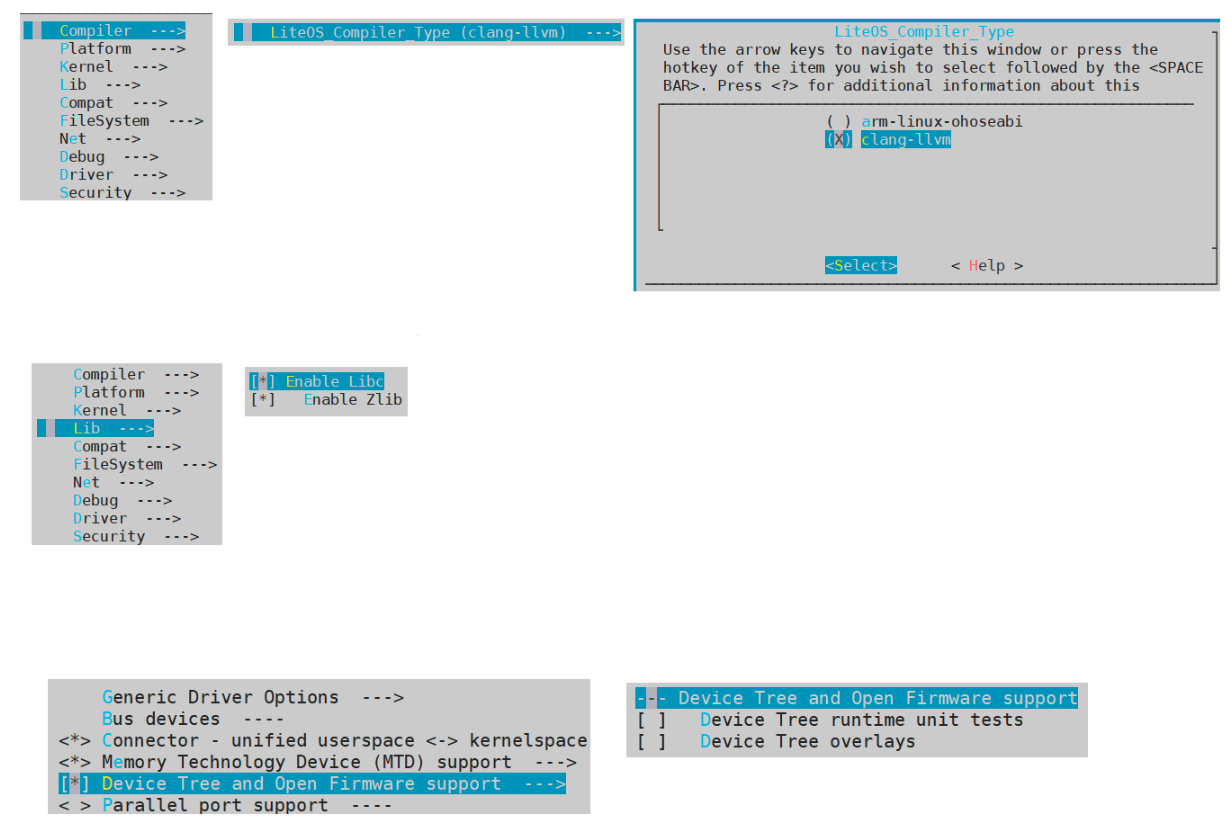The width and height of the screenshot is (1226, 826).
Task: Click the <Select> button in dialog
Action: pyautogui.click(x=861, y=265)
